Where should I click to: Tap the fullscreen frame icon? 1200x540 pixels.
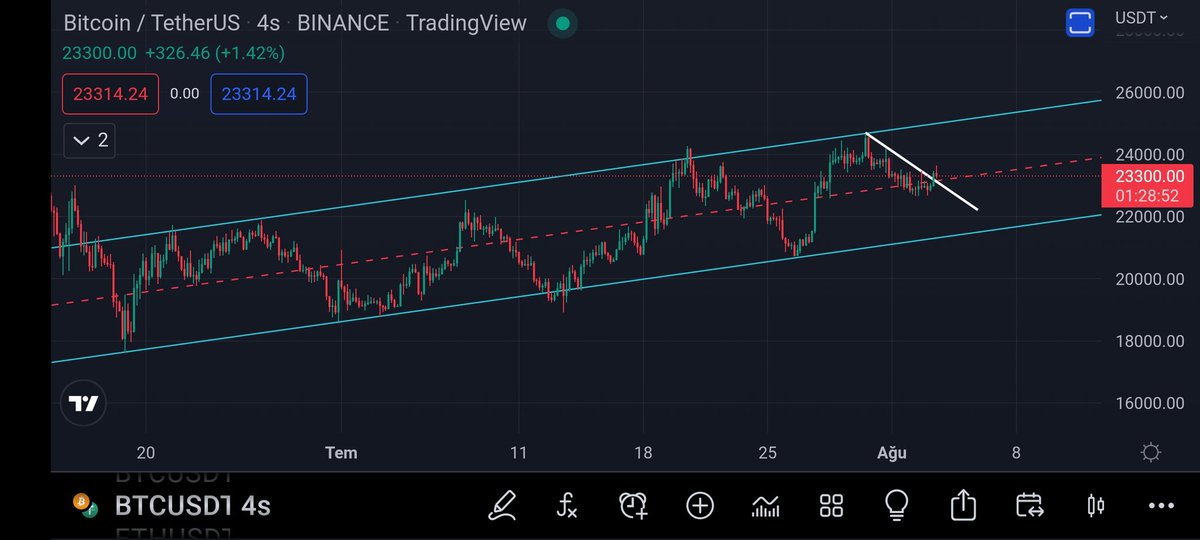[1080, 22]
